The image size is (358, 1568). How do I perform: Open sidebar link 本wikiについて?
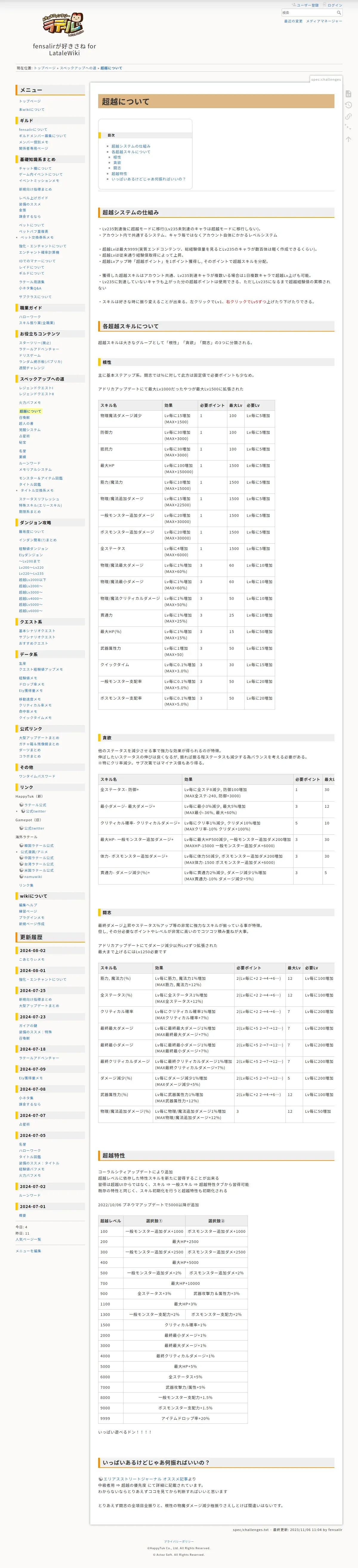[x=32, y=110]
